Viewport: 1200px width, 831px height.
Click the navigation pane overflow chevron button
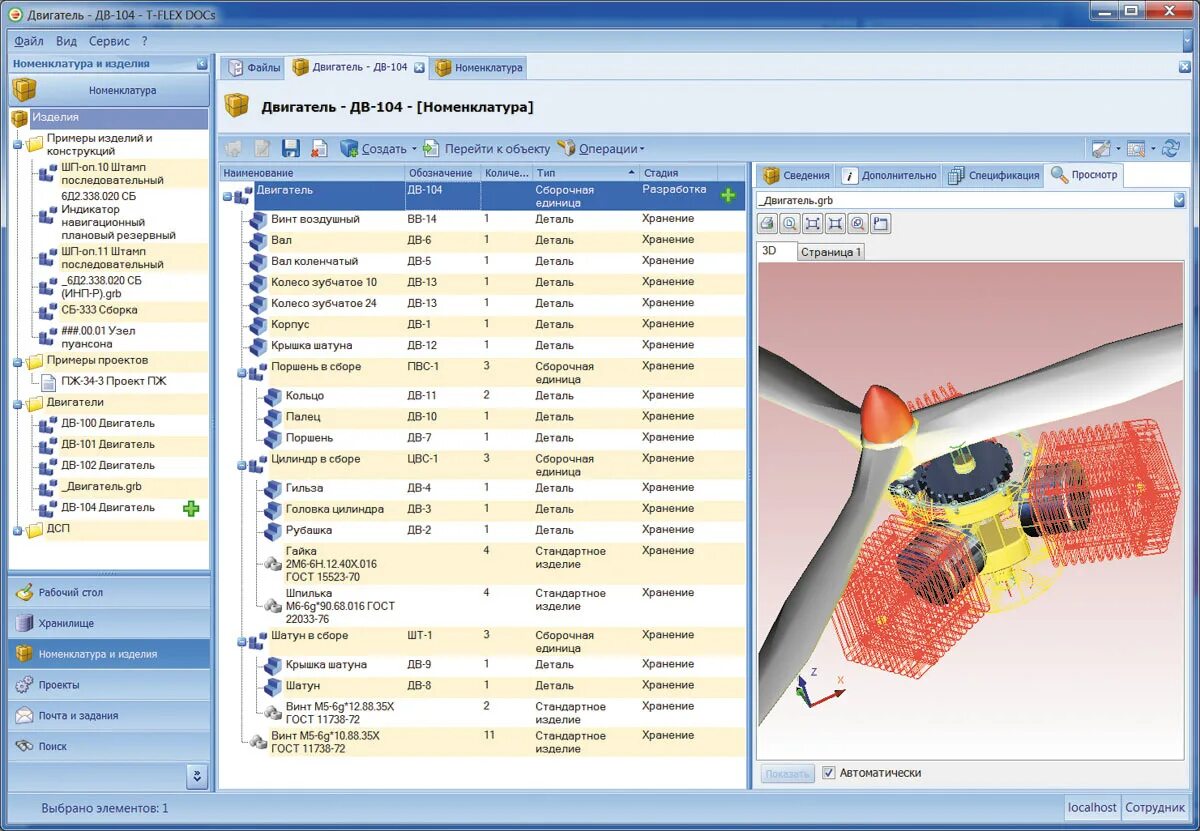197,776
